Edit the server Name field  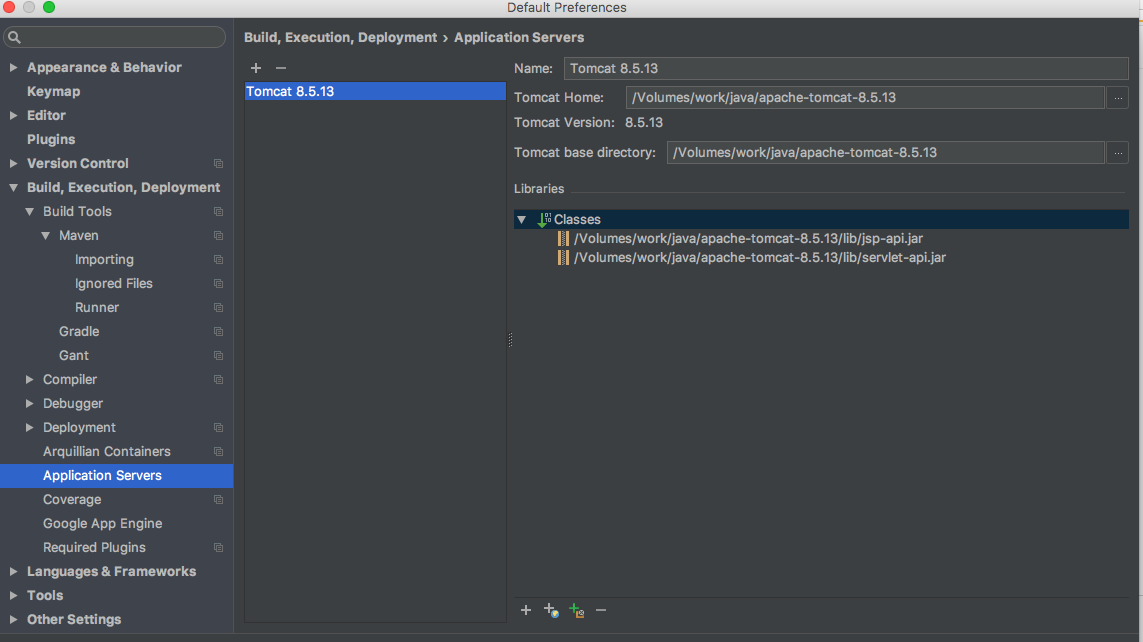(x=846, y=68)
